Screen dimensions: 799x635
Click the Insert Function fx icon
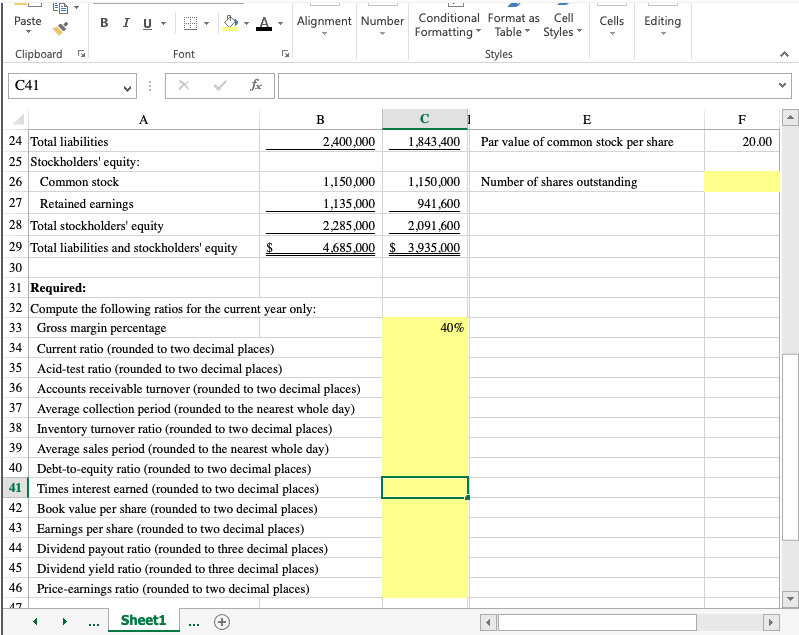tap(256, 85)
